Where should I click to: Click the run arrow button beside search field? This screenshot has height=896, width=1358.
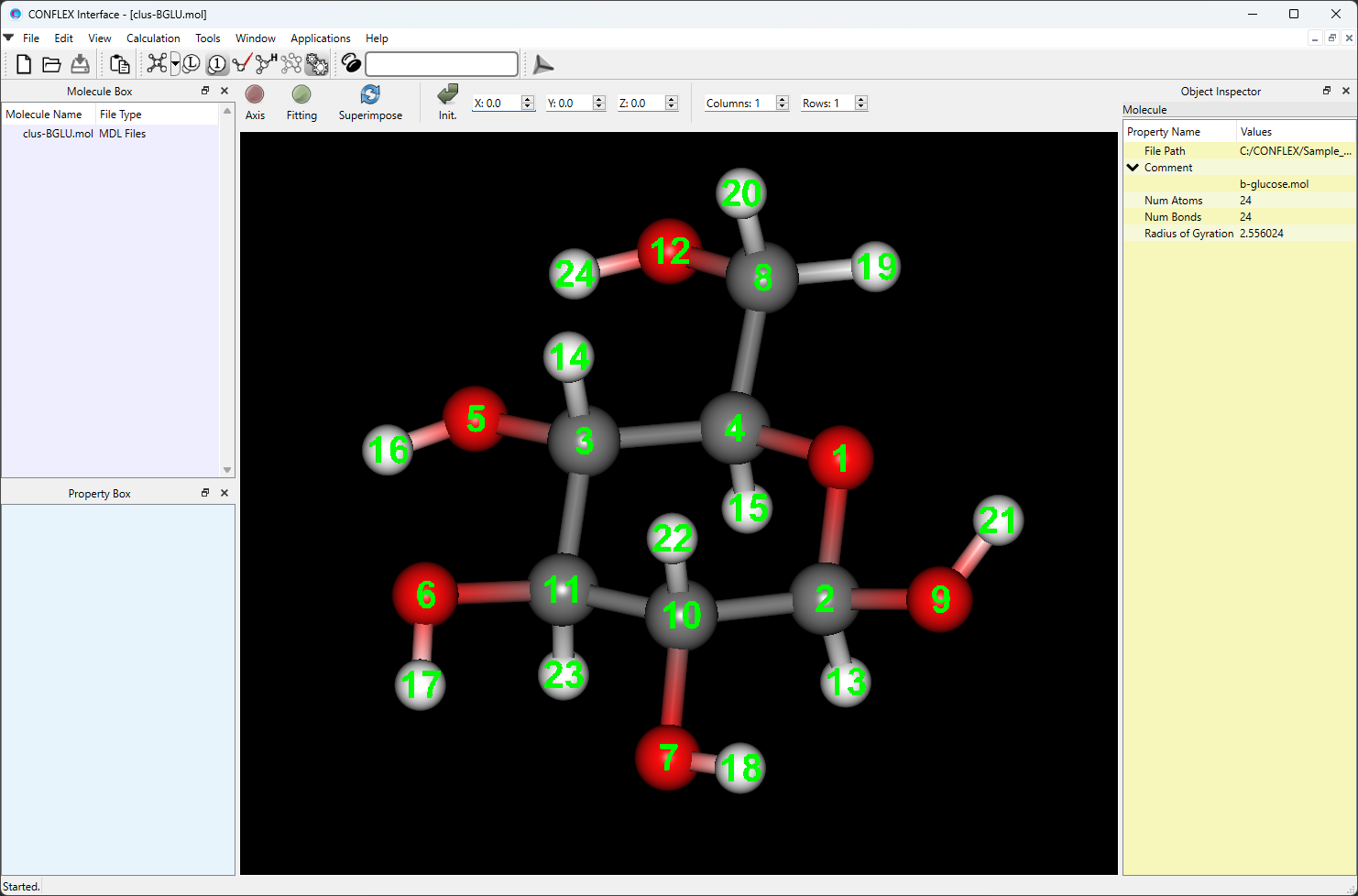pyautogui.click(x=542, y=64)
